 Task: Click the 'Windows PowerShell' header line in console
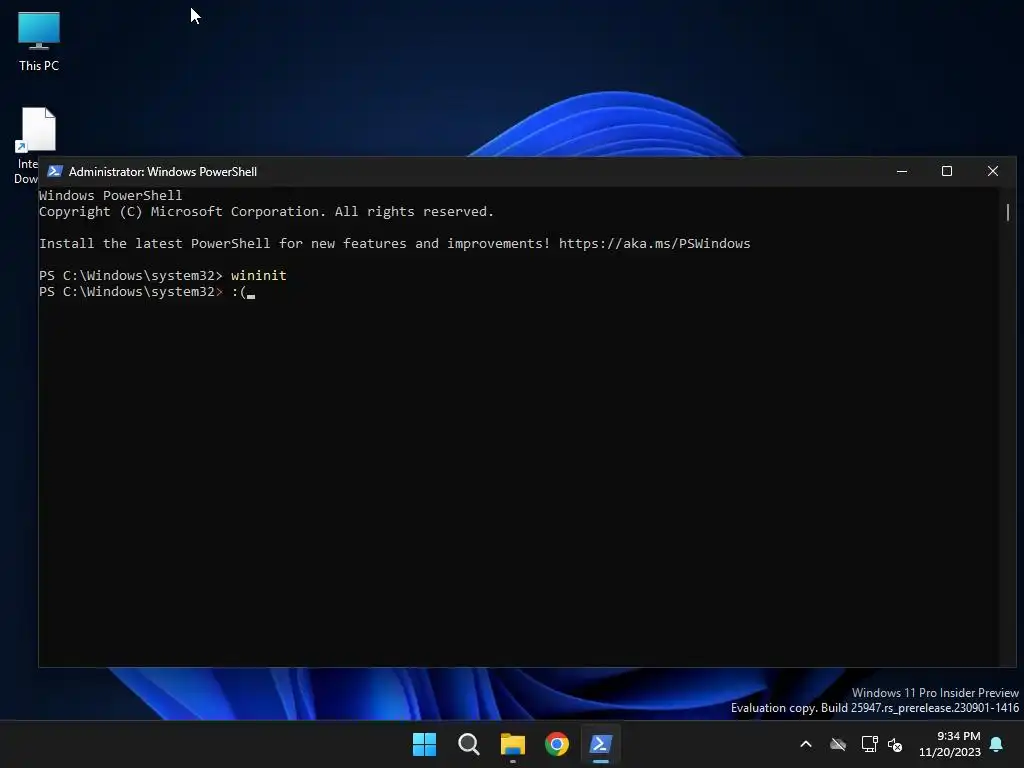pos(110,195)
